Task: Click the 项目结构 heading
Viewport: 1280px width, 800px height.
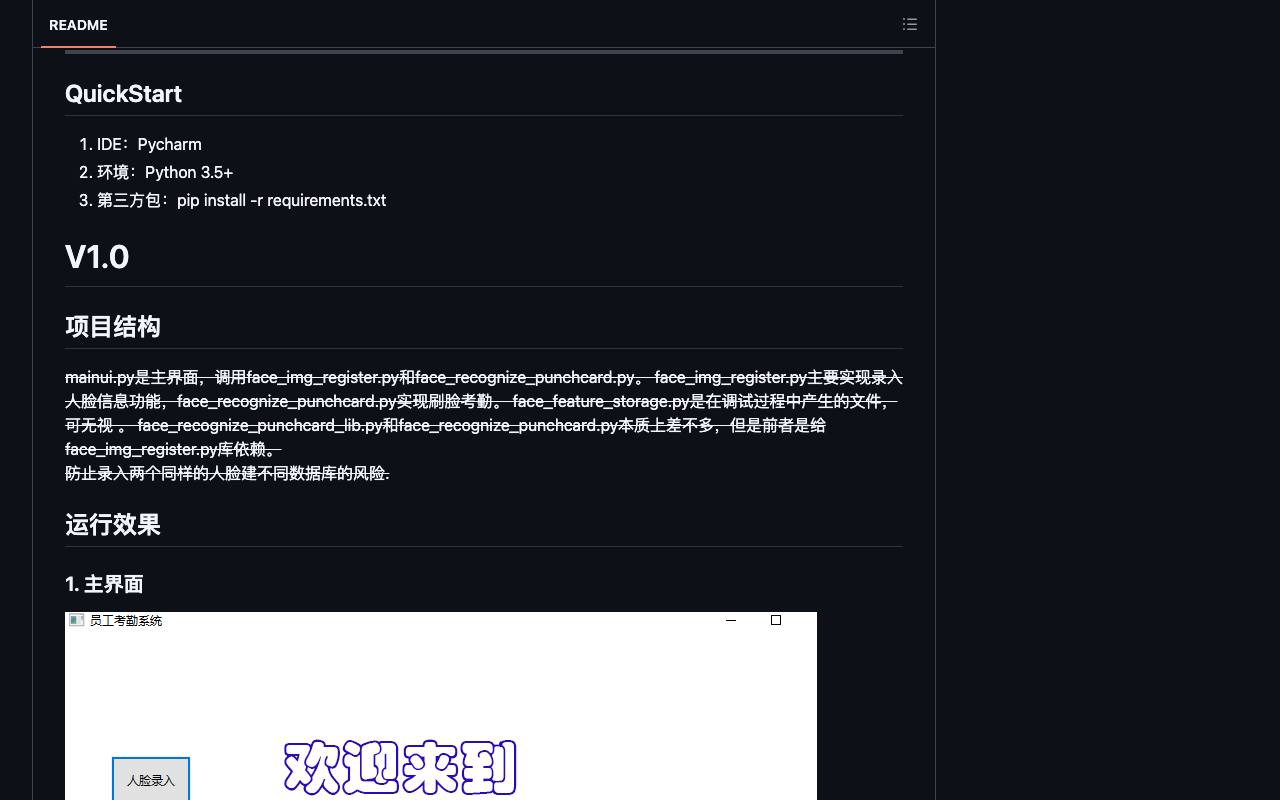Action: click(x=113, y=327)
